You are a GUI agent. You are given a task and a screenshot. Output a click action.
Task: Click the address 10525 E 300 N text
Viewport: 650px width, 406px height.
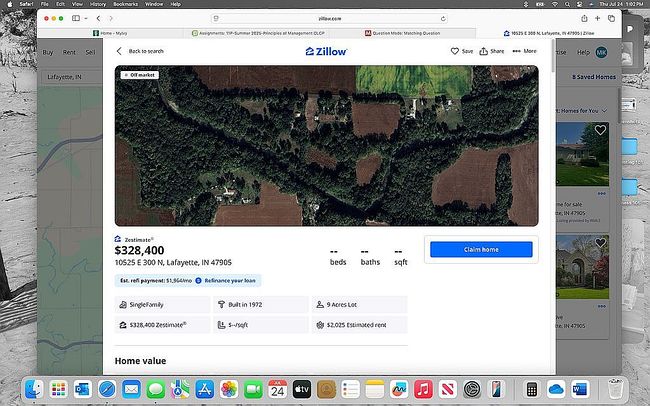(173, 263)
